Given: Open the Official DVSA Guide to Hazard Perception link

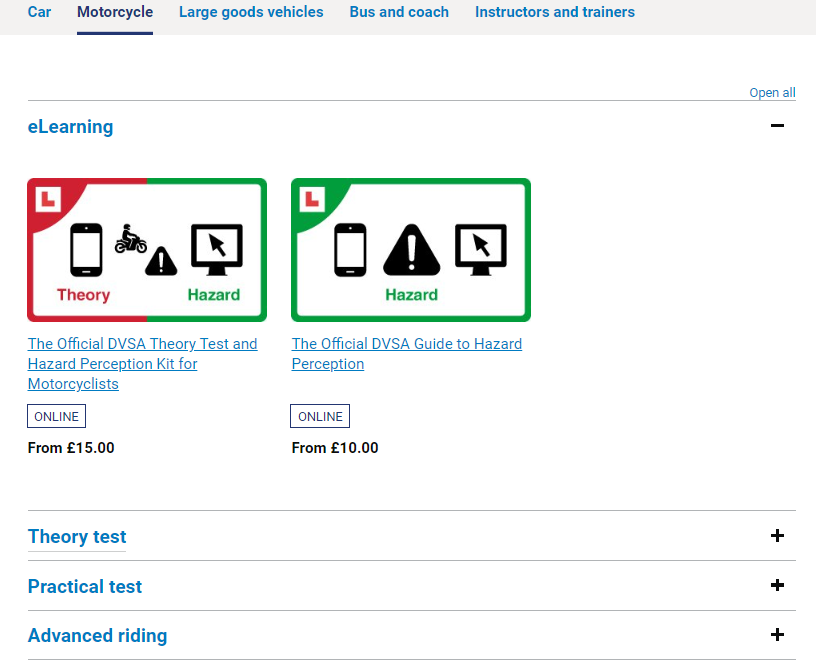Looking at the screenshot, I should 406,354.
